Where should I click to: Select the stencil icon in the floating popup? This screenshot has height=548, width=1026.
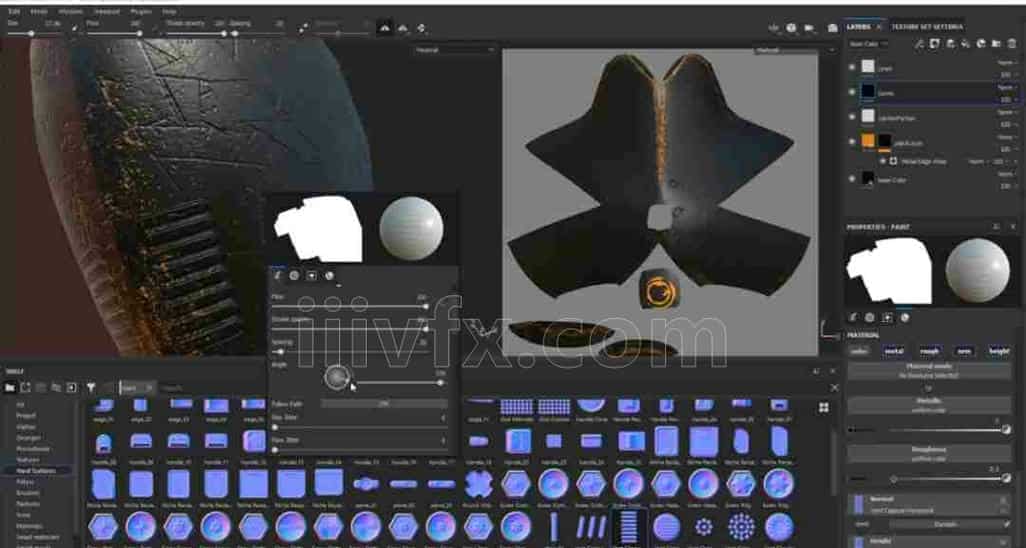(311, 276)
